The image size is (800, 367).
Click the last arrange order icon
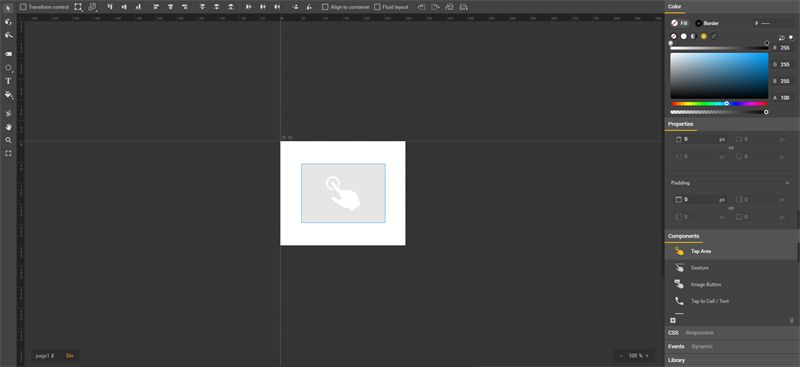463,7
